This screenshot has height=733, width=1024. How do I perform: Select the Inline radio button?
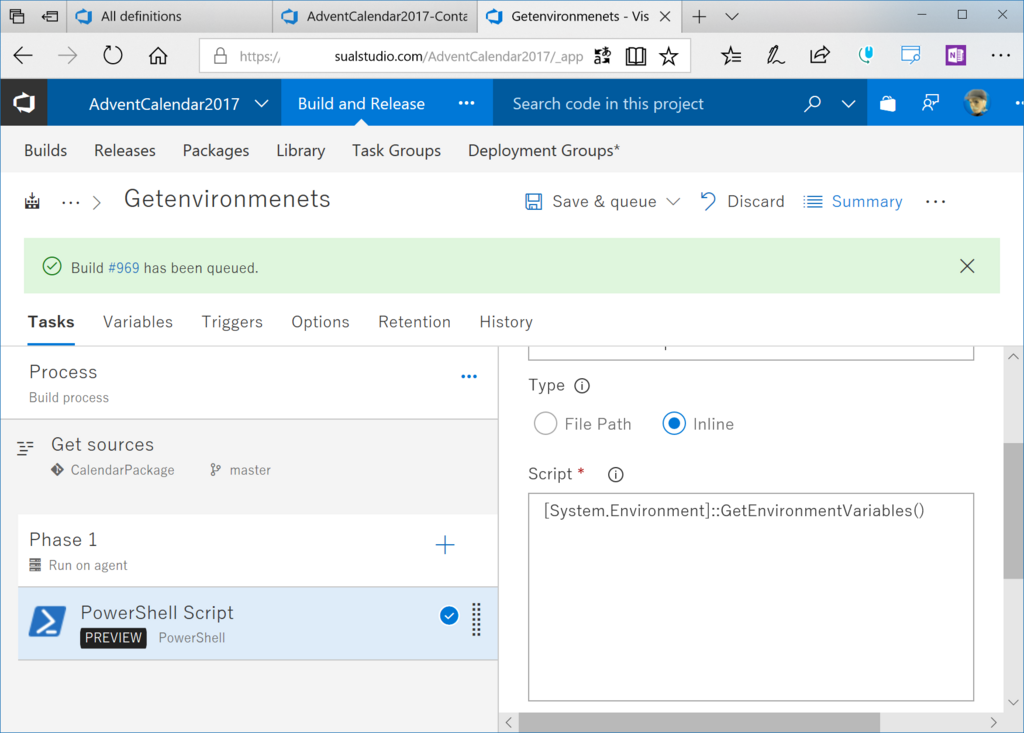pos(674,424)
